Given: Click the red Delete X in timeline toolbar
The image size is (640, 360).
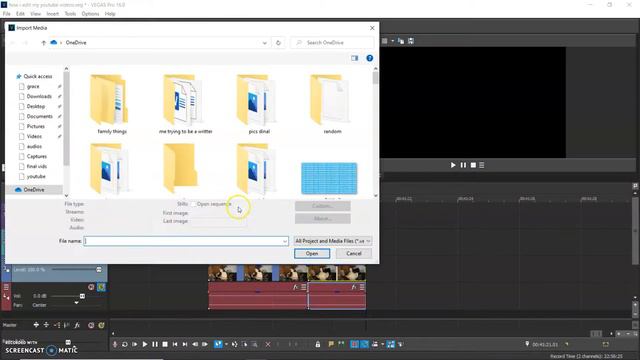Looking at the screenshot, I should point(268,344).
